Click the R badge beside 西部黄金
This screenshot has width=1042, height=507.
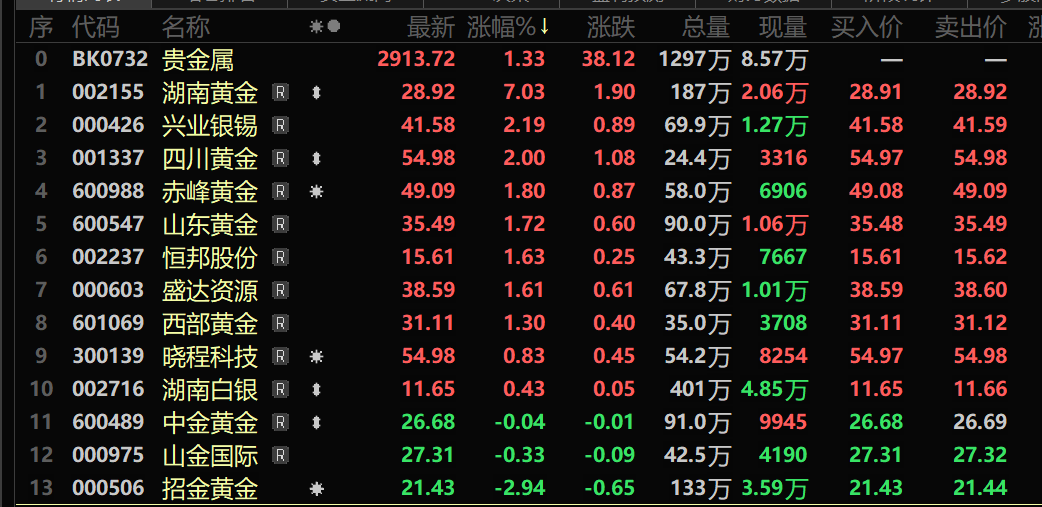click(x=280, y=324)
